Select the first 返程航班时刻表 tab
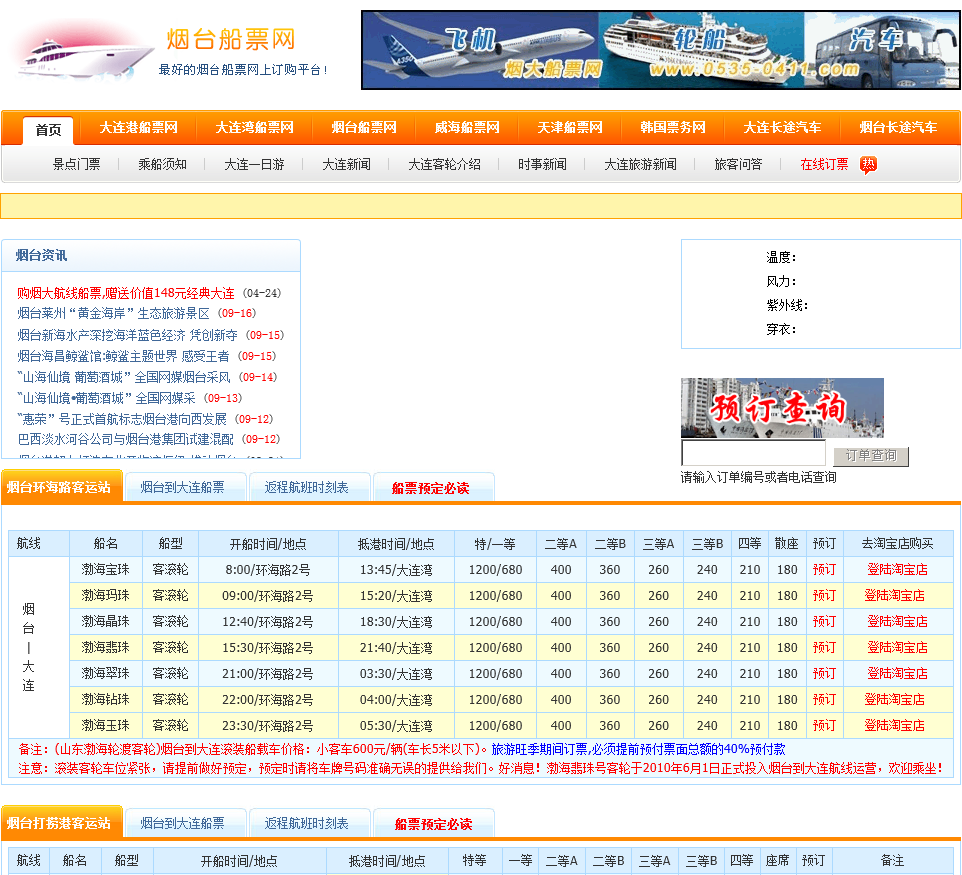Screen dimensions: 962x875 pos(307,488)
